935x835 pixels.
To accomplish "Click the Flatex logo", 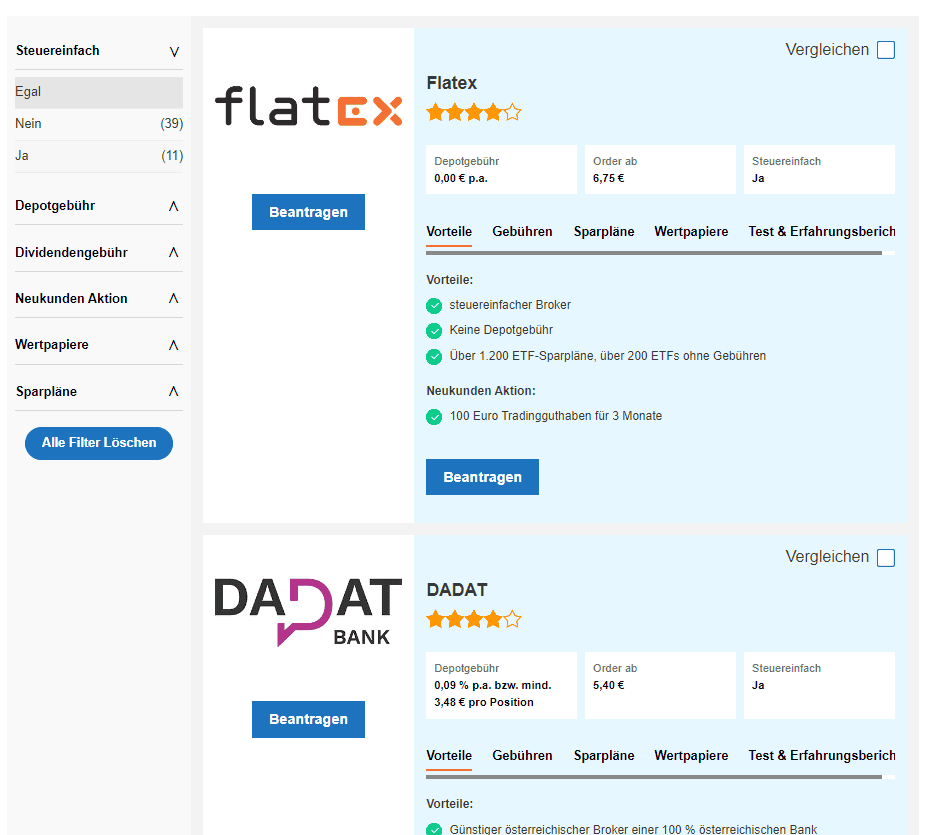I will (308, 106).
